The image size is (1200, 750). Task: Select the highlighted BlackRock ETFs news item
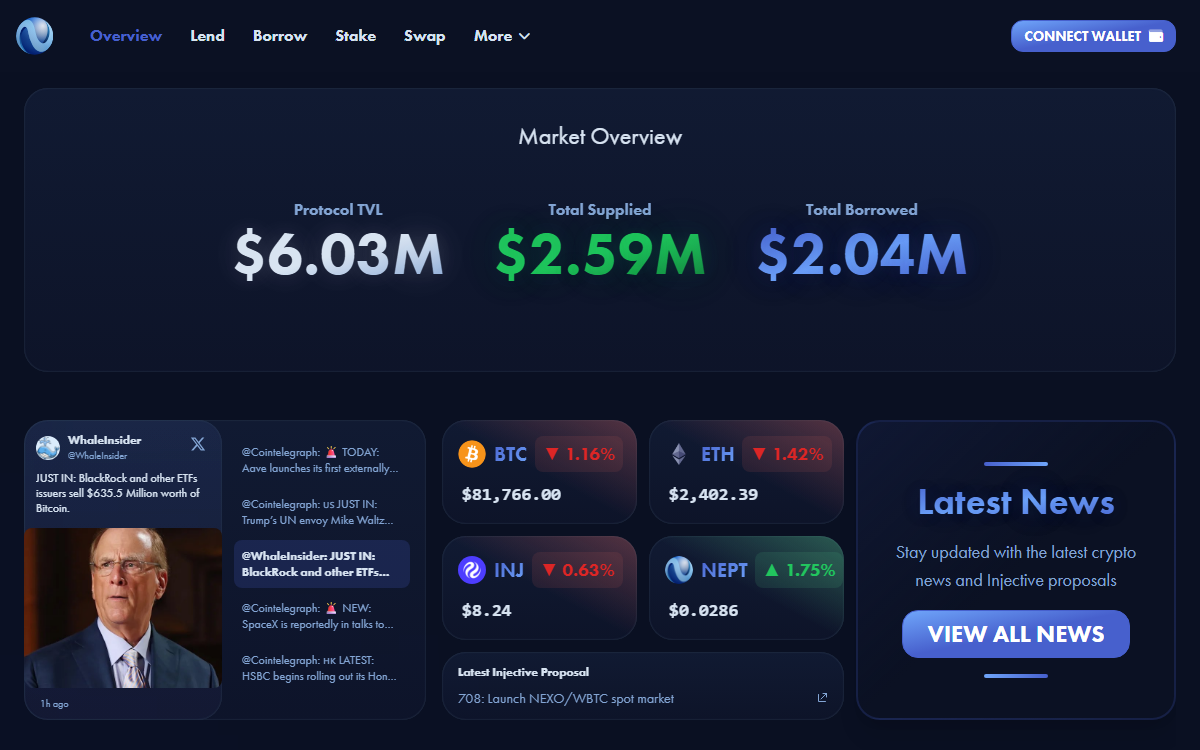tap(321, 564)
